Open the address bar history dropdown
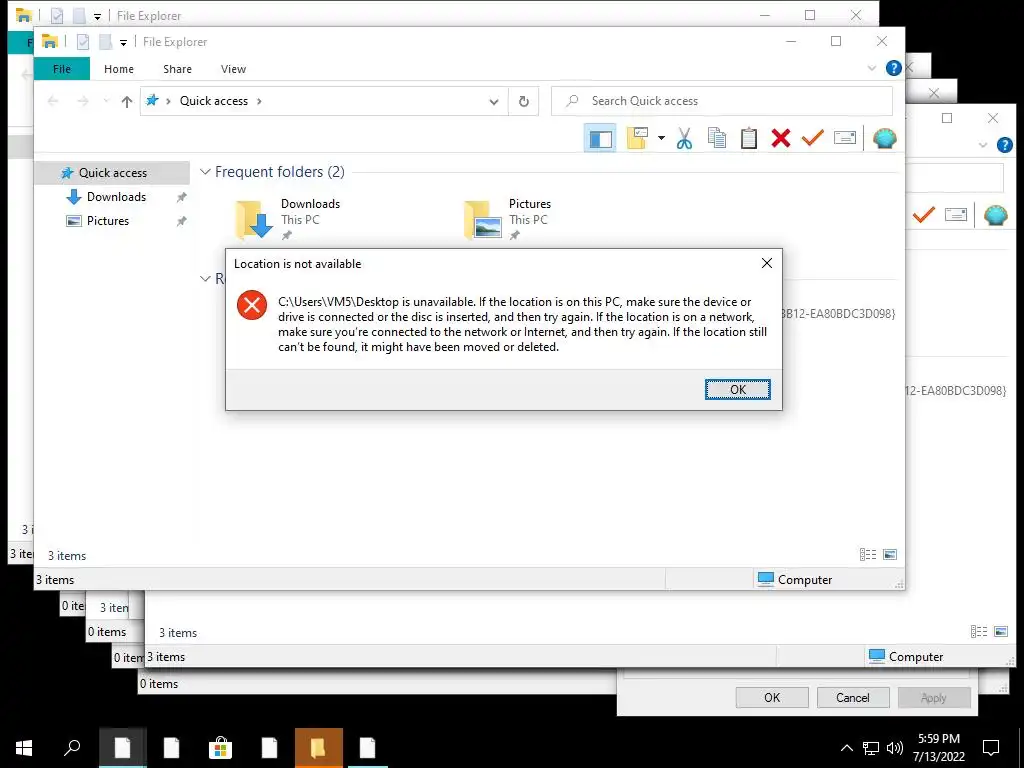The height and width of the screenshot is (768, 1024). click(x=494, y=101)
